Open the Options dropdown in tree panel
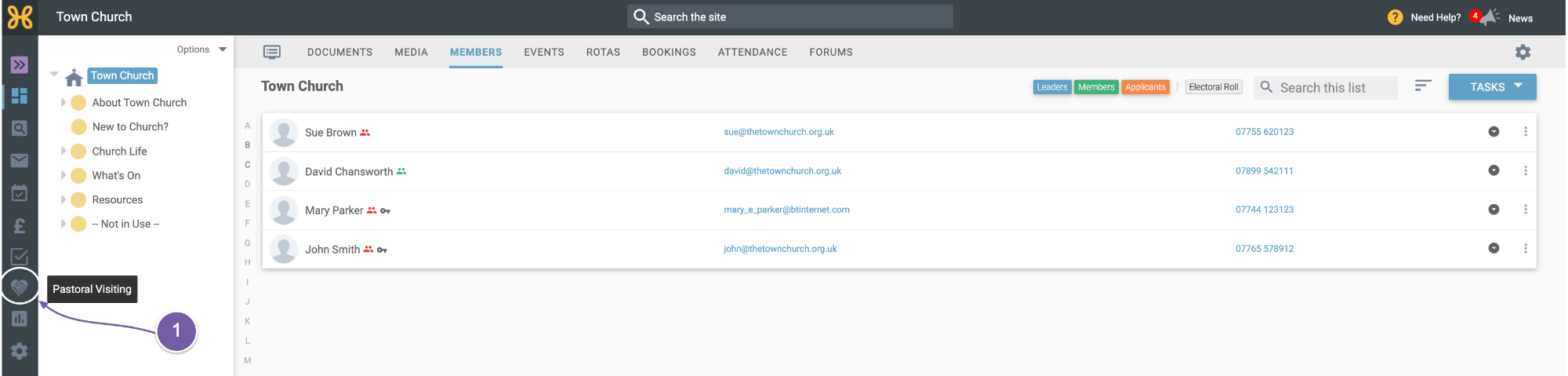The image size is (1568, 376). 201,49
